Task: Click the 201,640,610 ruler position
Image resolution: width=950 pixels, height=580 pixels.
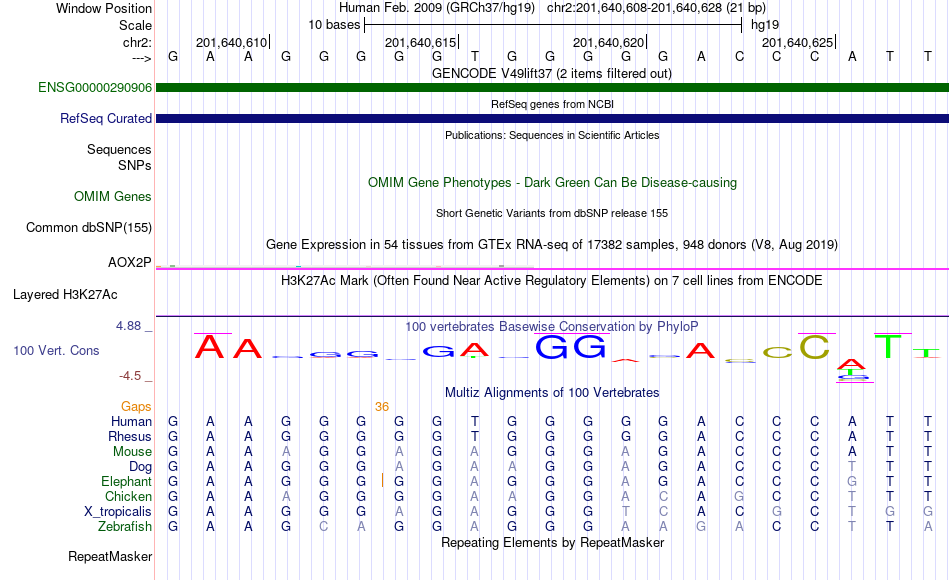Action: coord(231,42)
